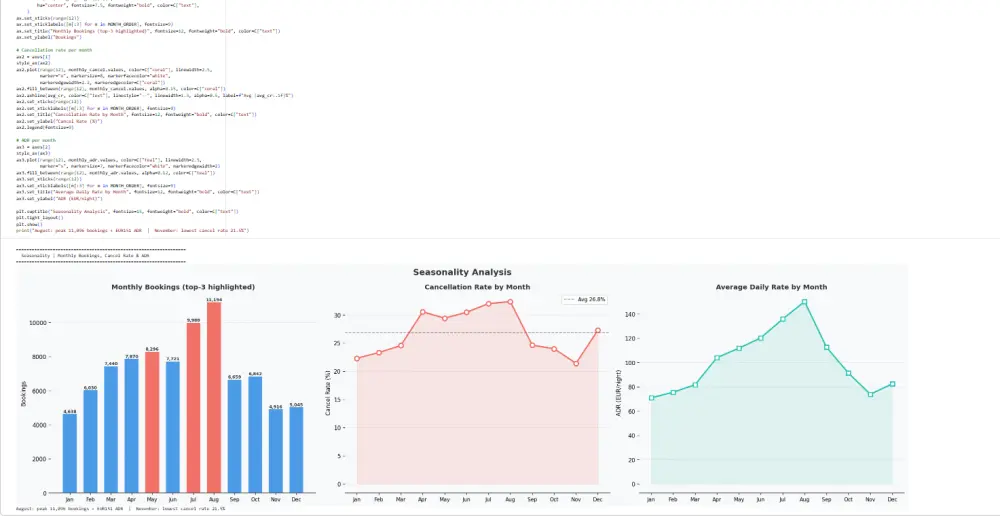
Task: Click the '# ADR per month' comment line
Action: click(36, 140)
